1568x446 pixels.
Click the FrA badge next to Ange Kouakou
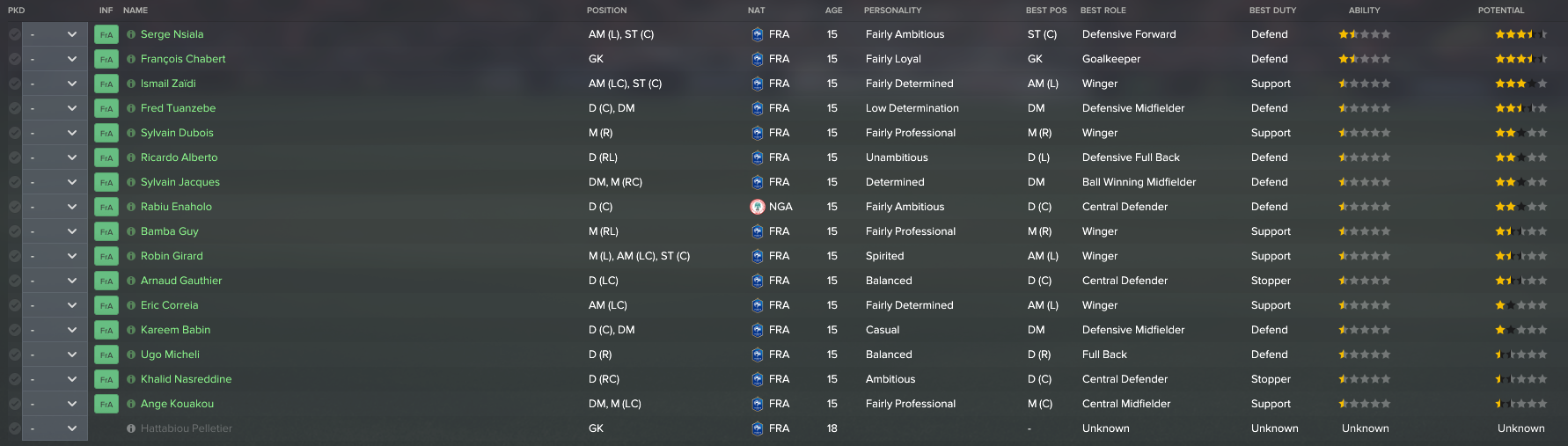pyautogui.click(x=106, y=404)
